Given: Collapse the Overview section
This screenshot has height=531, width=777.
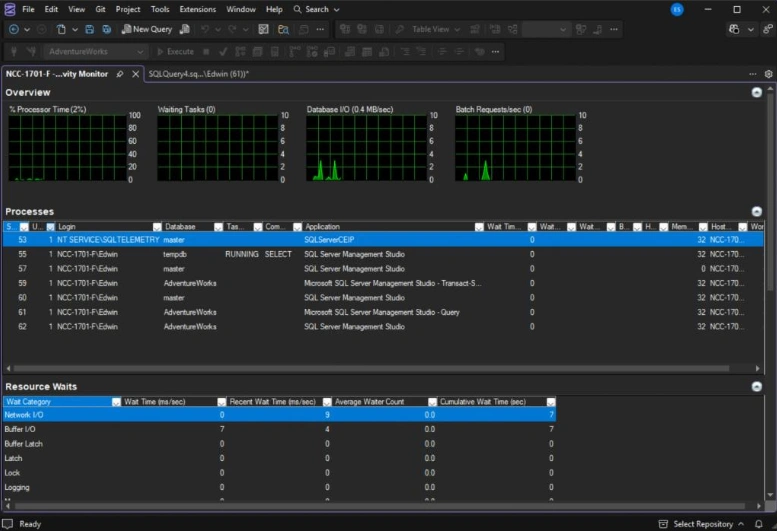Looking at the screenshot, I should (x=756, y=93).
